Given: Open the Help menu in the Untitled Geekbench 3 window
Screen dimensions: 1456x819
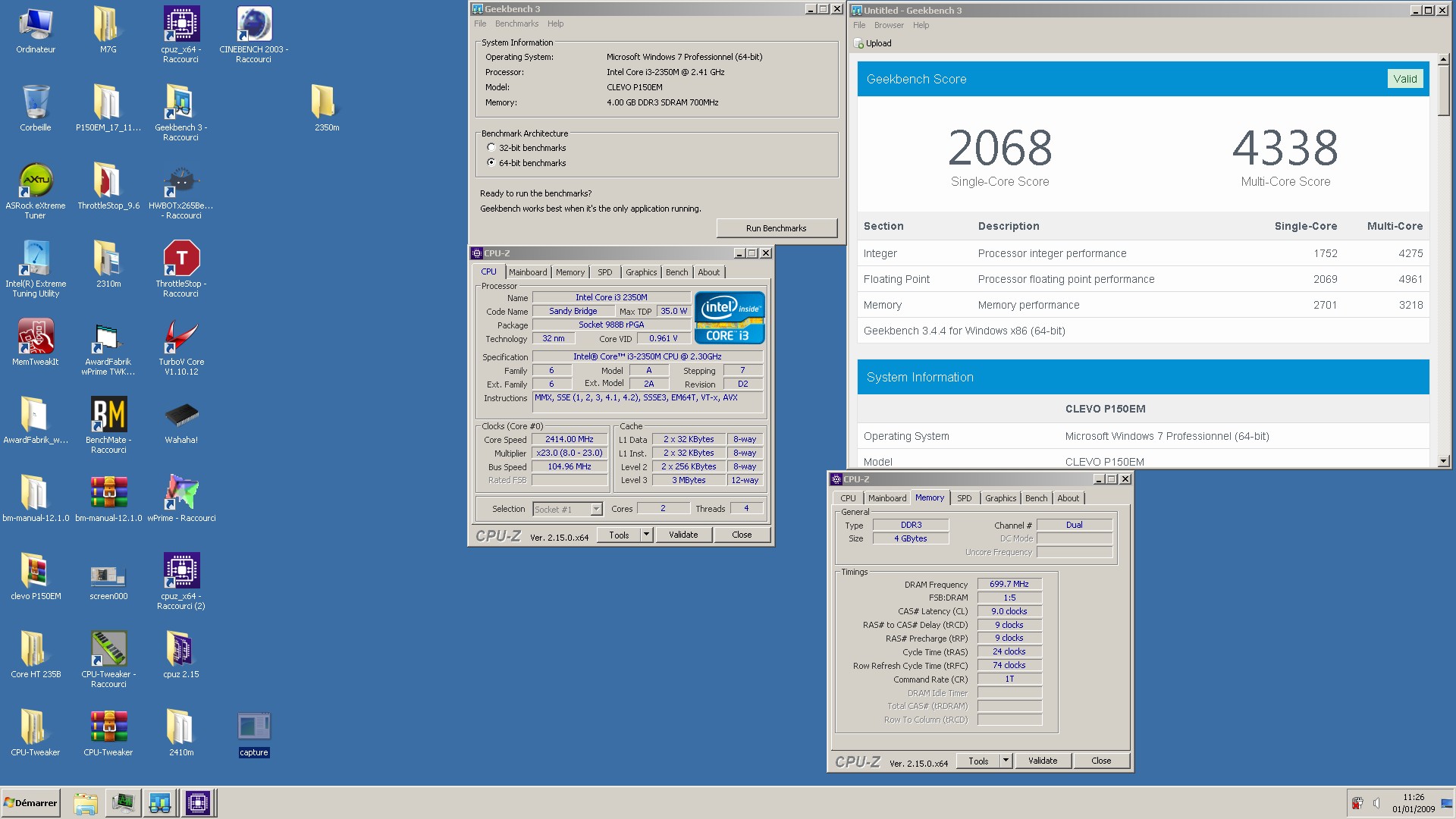Looking at the screenshot, I should (x=921, y=25).
